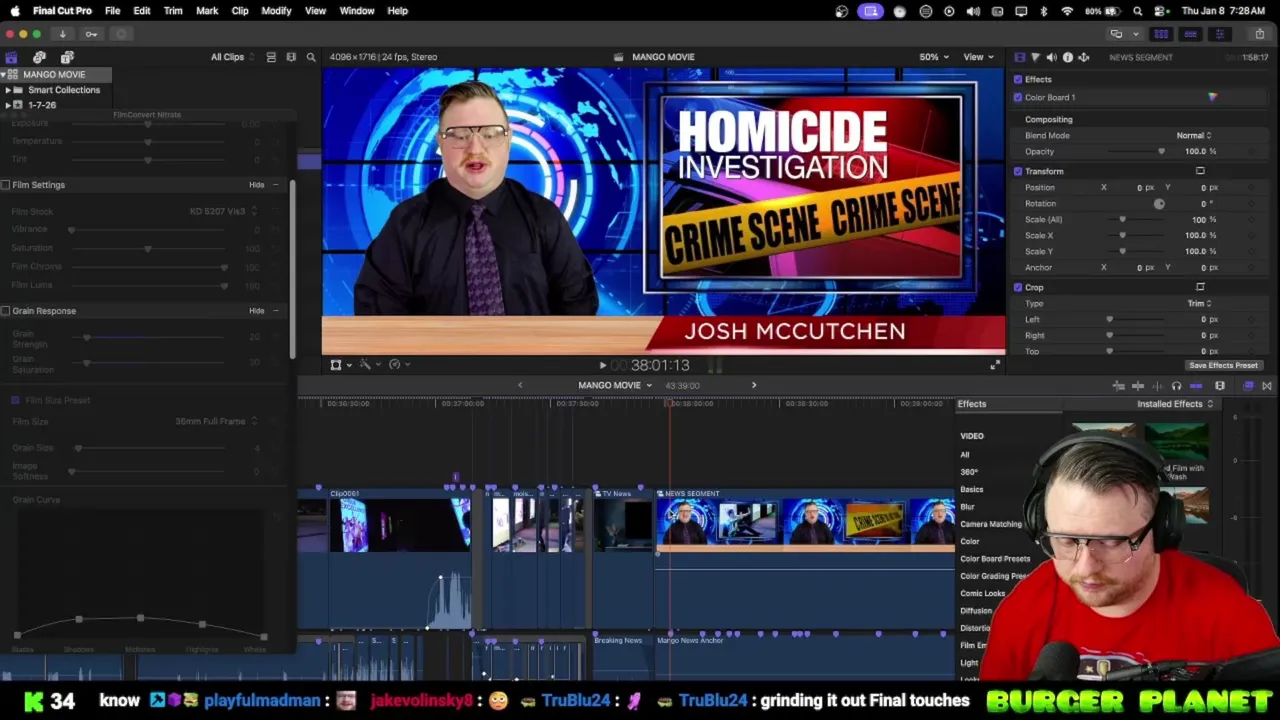The width and height of the screenshot is (1280, 720).
Task: Show the Color inspector tab icon
Action: (1035, 57)
